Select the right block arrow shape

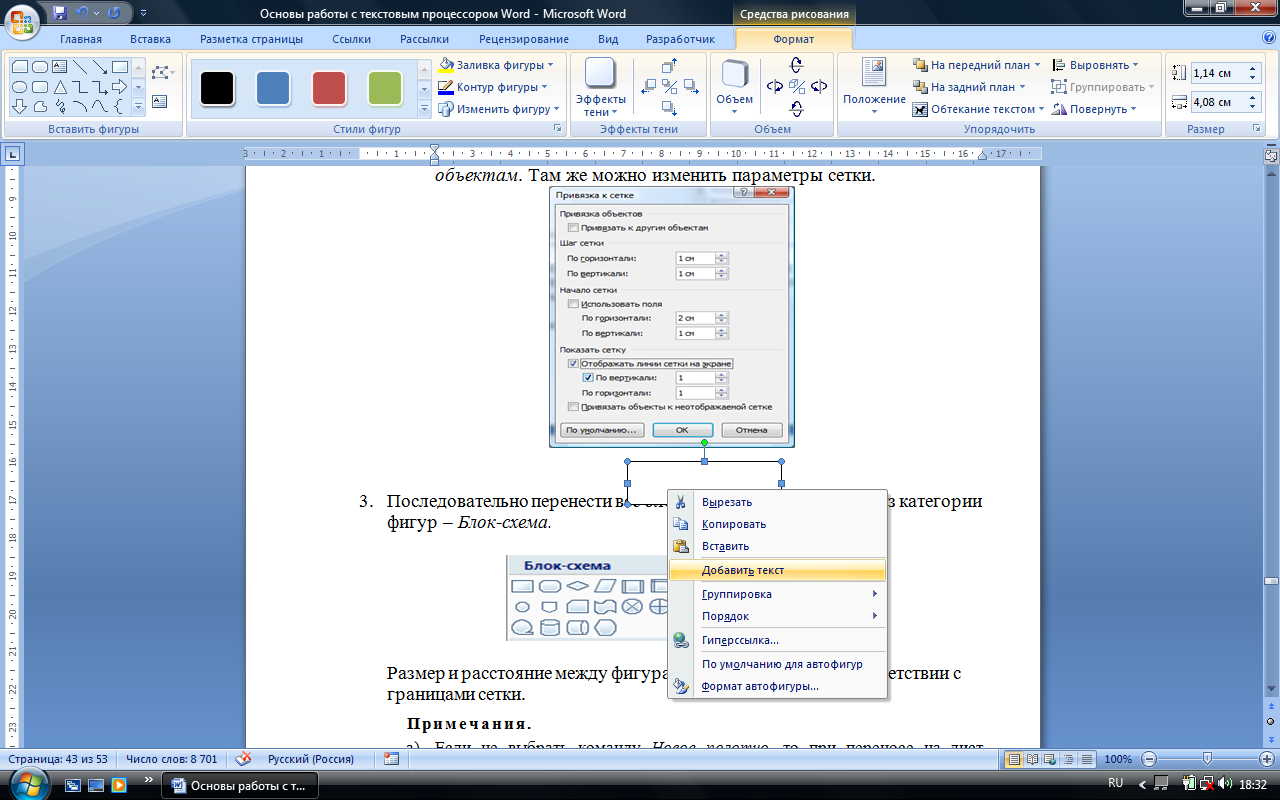[120, 87]
